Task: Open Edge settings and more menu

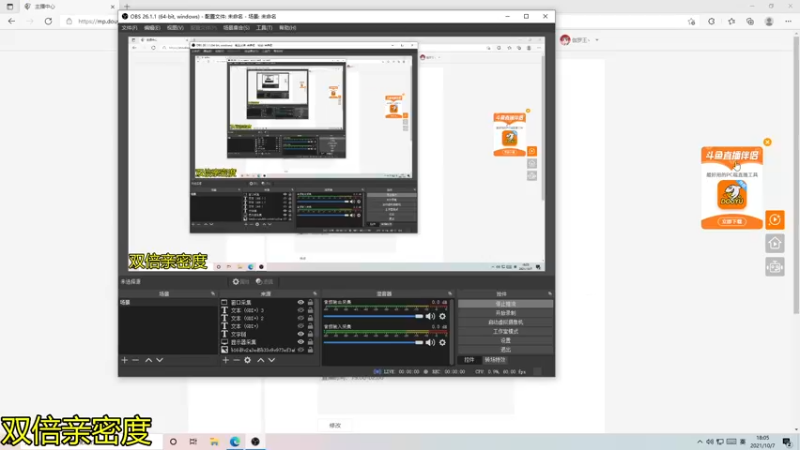Action: pos(788,21)
